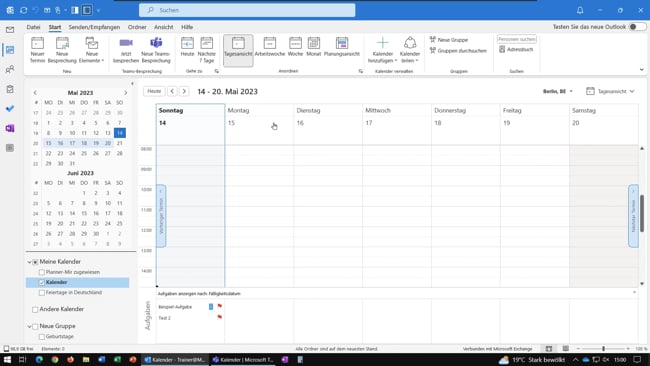Click Neue Gruppe

pos(449,40)
